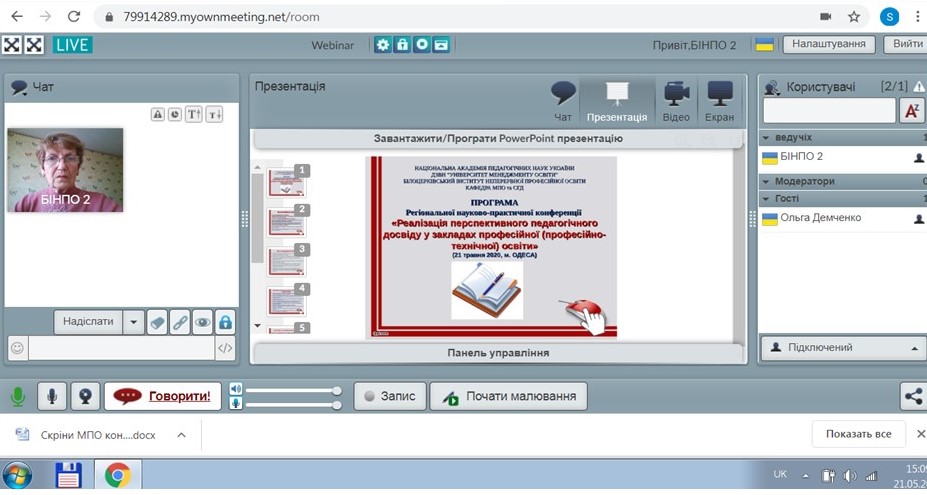Click the webcam toggle icon in bottom bar
The height and width of the screenshot is (495, 927).
pyautogui.click(x=85, y=397)
